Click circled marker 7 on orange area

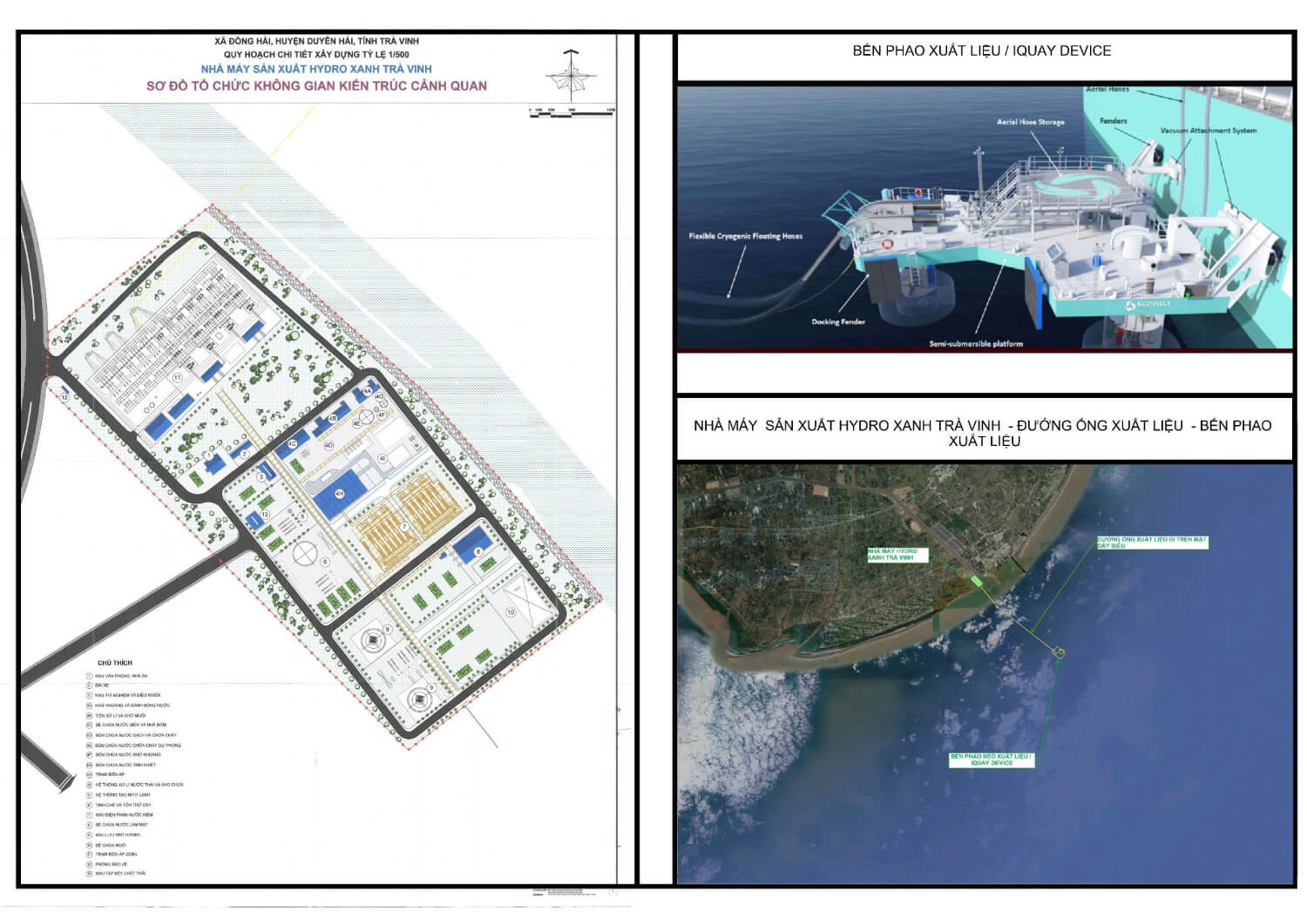[404, 526]
